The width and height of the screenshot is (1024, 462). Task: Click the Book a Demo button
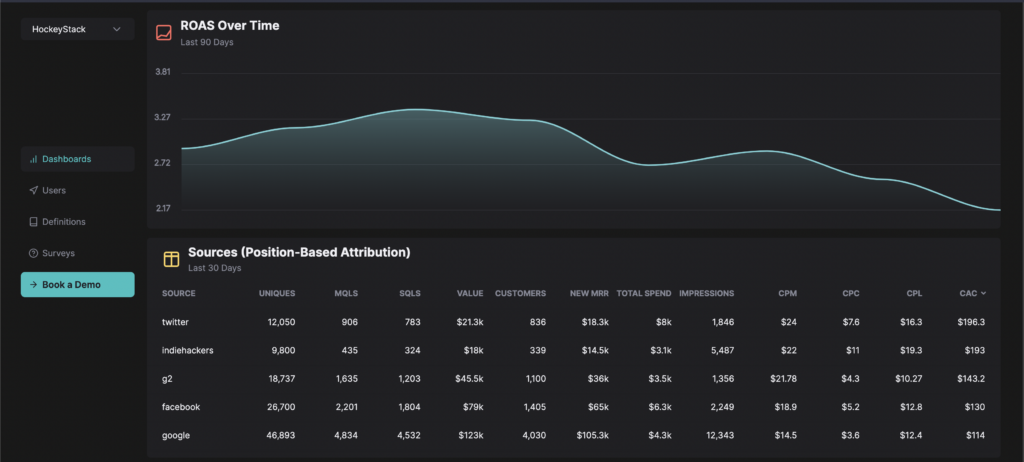[78, 285]
